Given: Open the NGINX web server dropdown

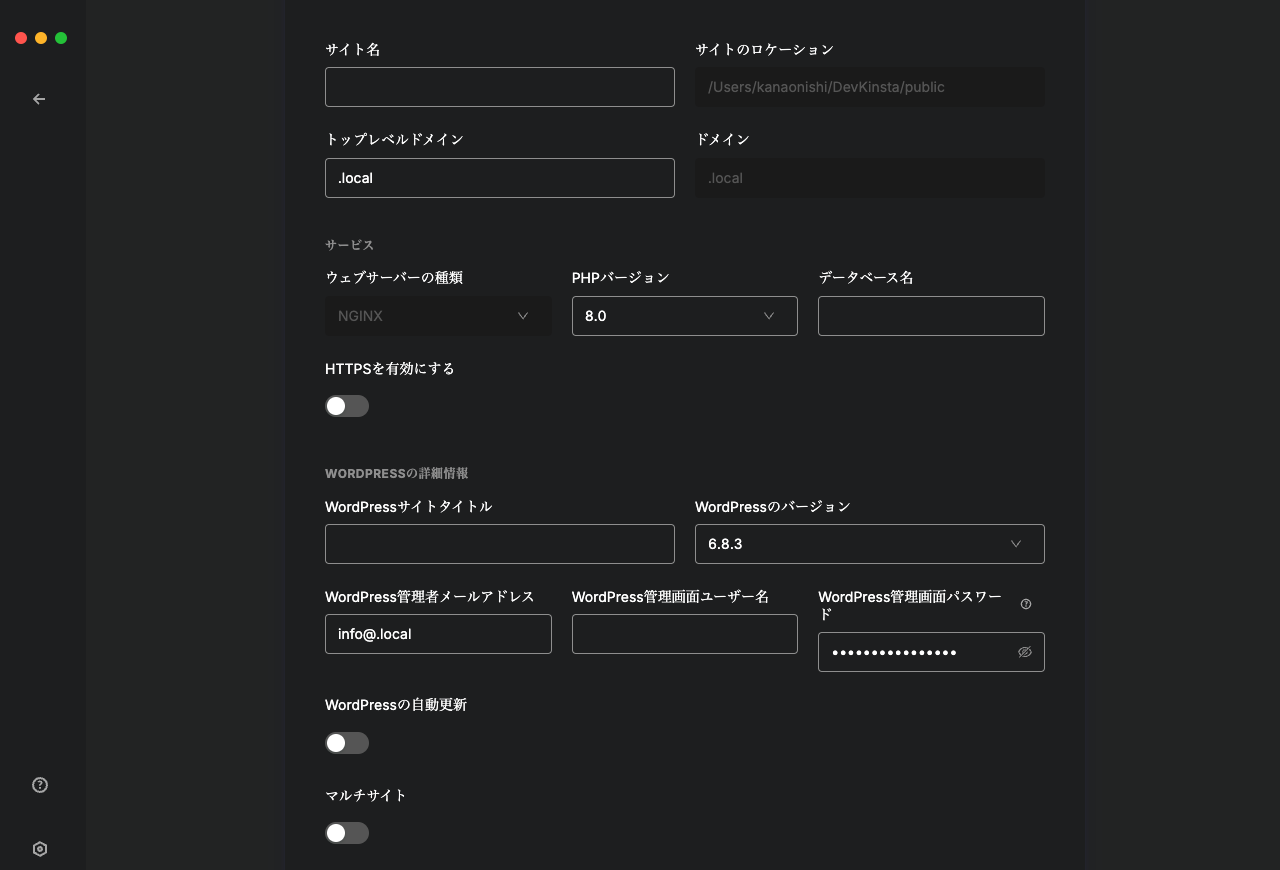Looking at the screenshot, I should tap(438, 316).
